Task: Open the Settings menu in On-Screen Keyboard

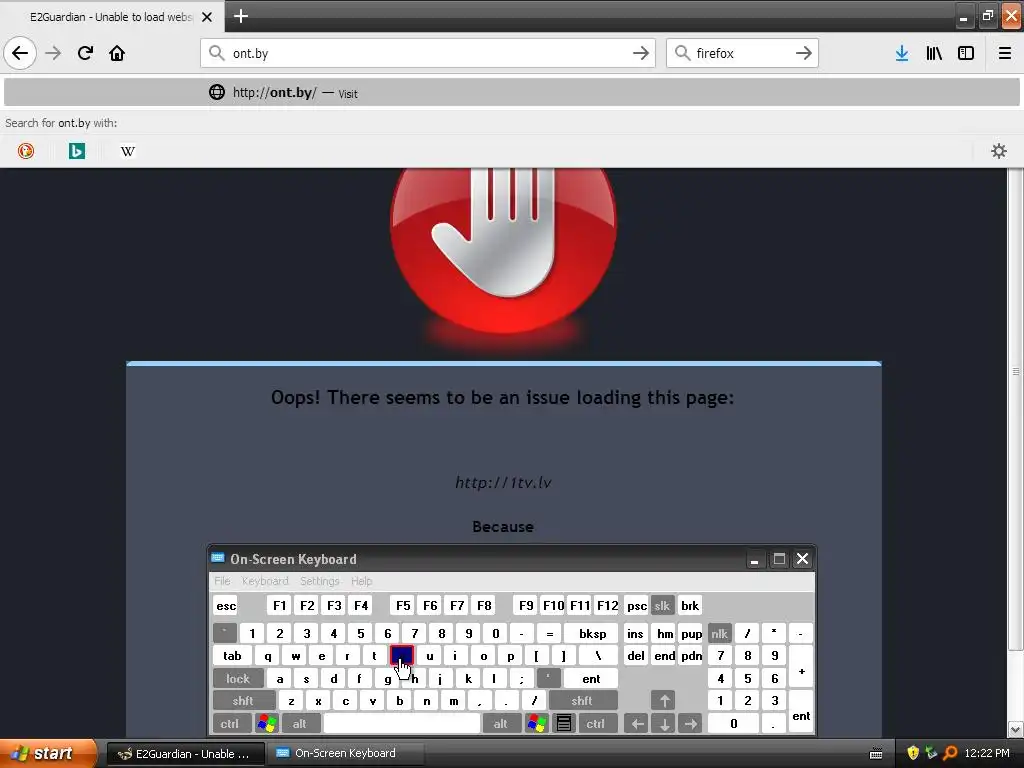Action: click(319, 581)
